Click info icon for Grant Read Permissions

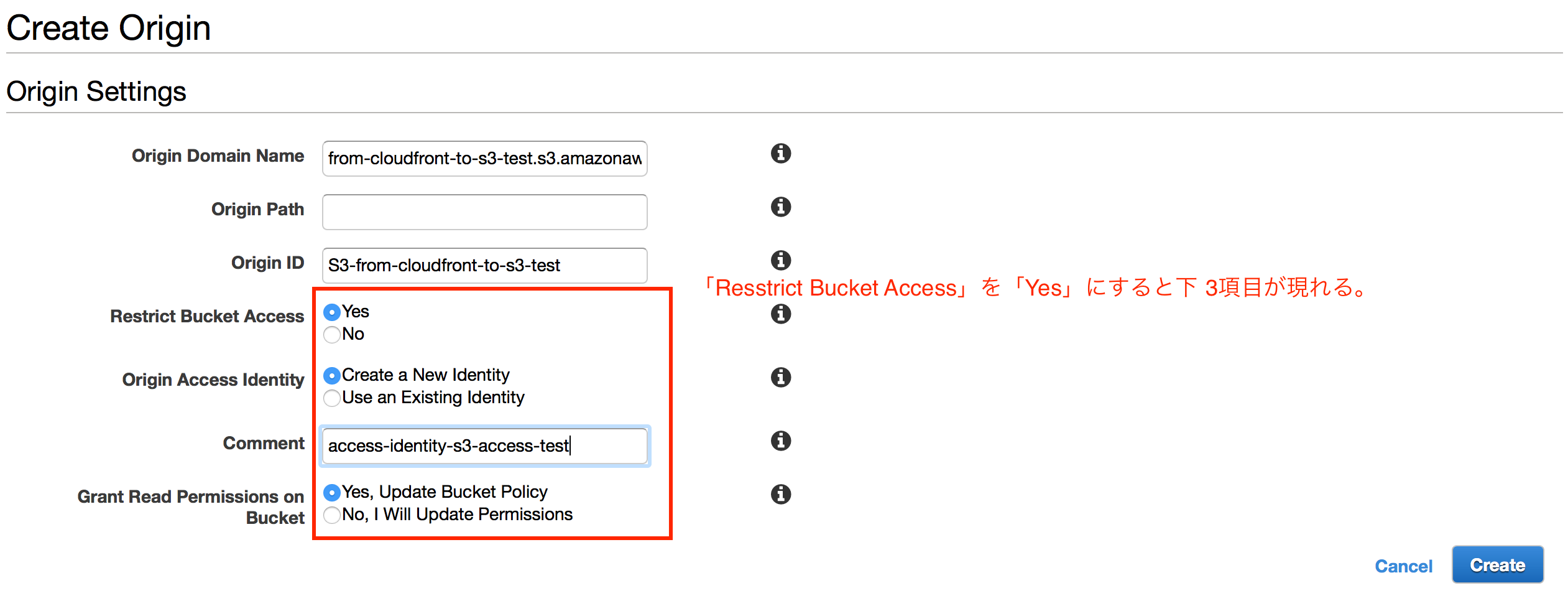point(780,494)
